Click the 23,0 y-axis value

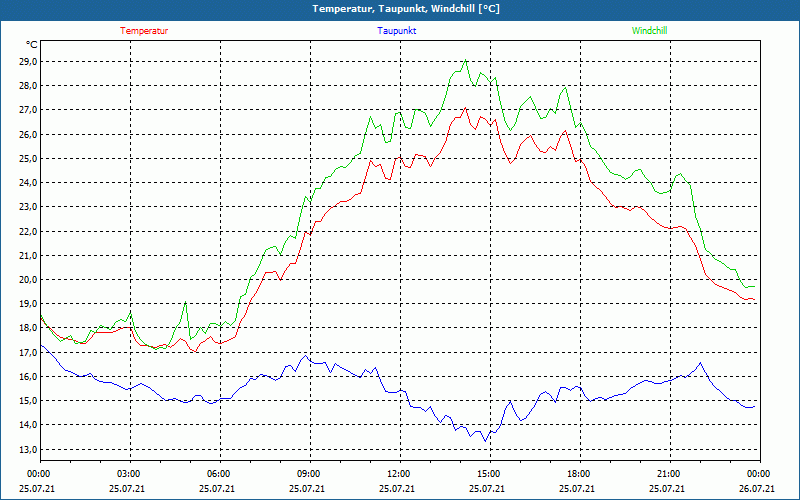(x=28, y=207)
